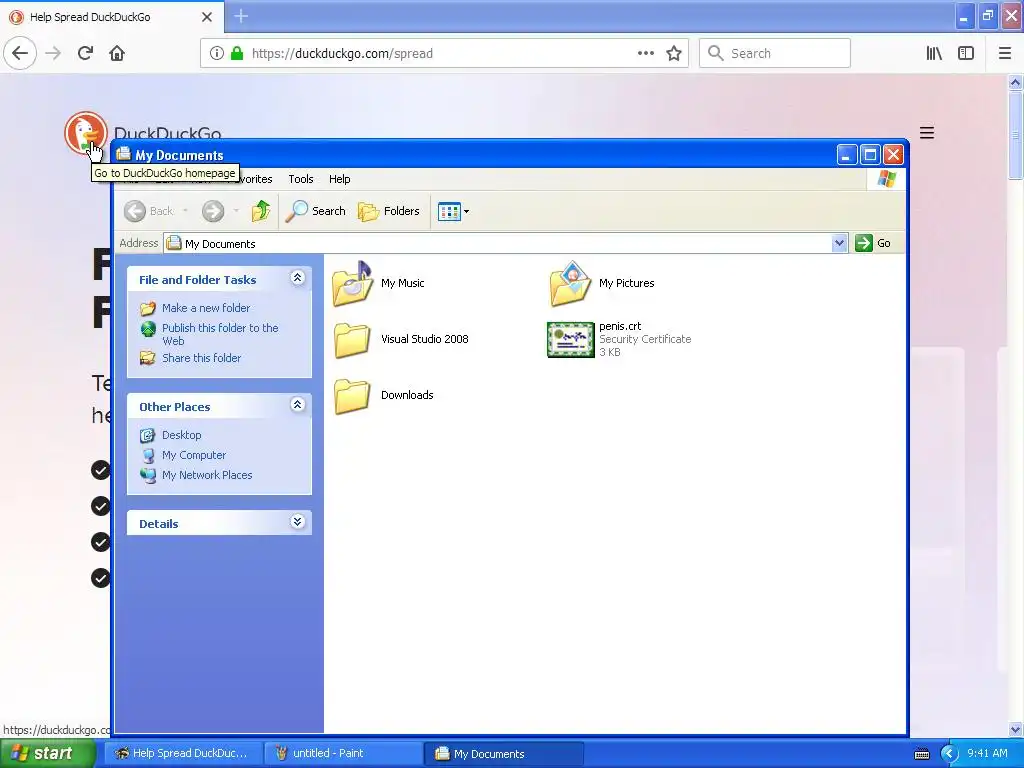Viewport: 1024px width, 768px height.
Task: Bookmark this page with the star icon
Action: click(x=674, y=54)
